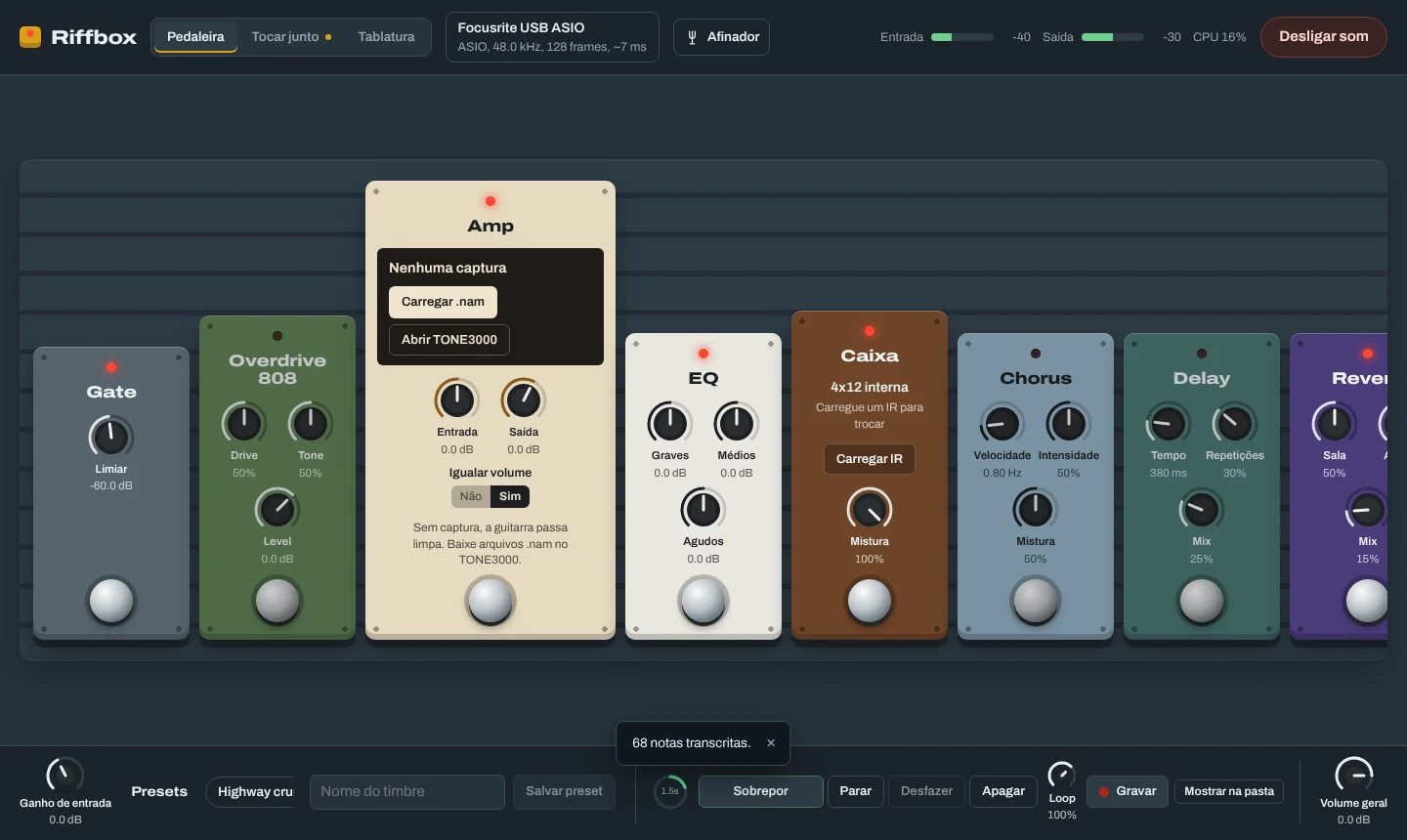Click the Ganho de entrada knob
Screen dimensions: 1407x840
[65, 776]
